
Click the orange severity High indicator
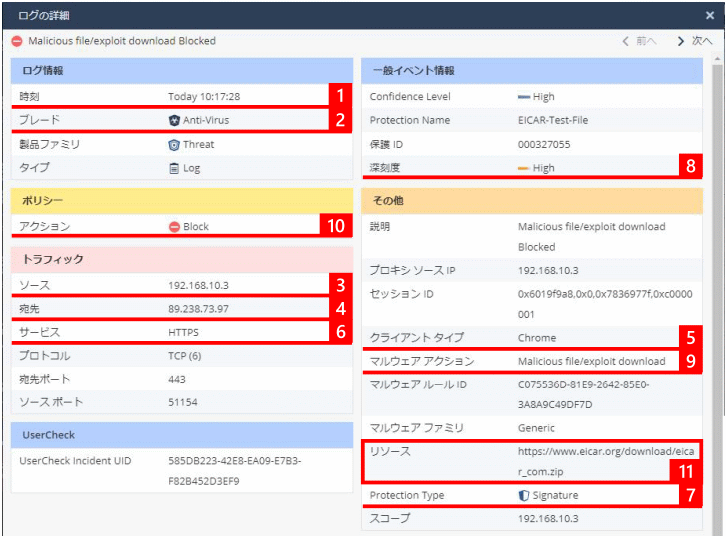click(523, 168)
